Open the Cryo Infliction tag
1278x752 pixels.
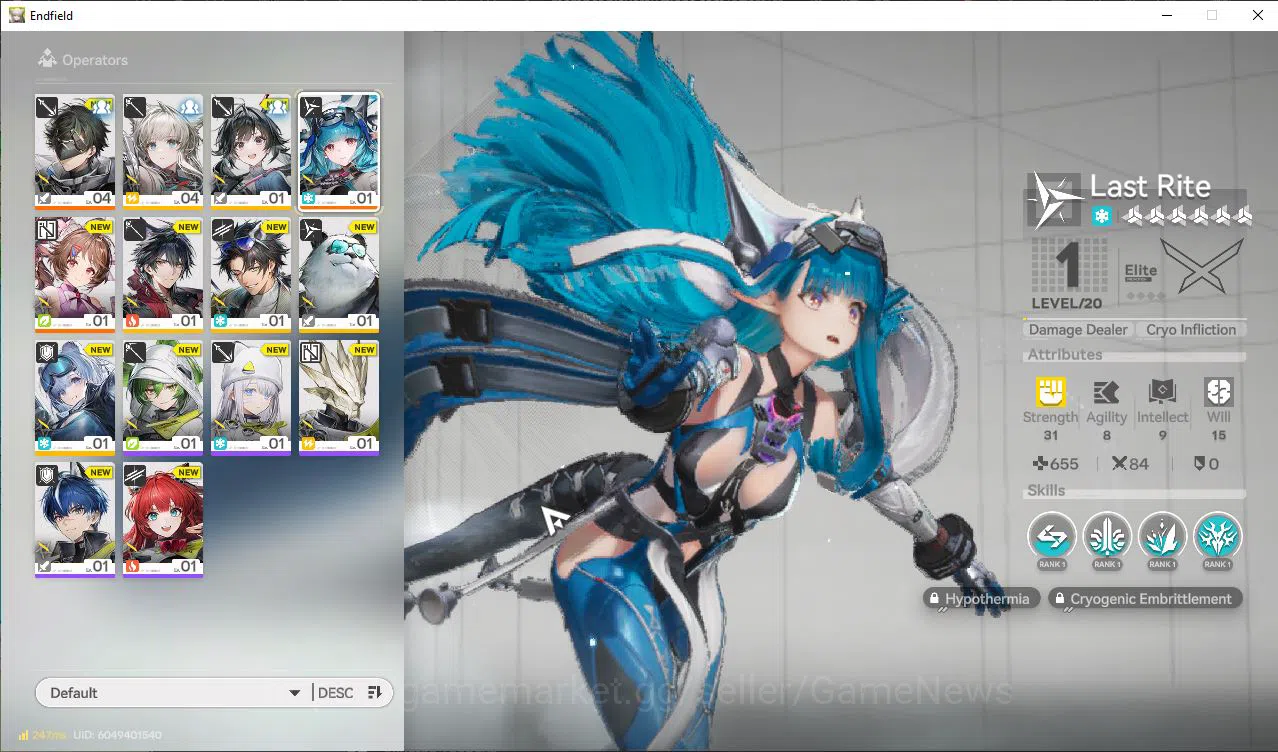click(1191, 329)
